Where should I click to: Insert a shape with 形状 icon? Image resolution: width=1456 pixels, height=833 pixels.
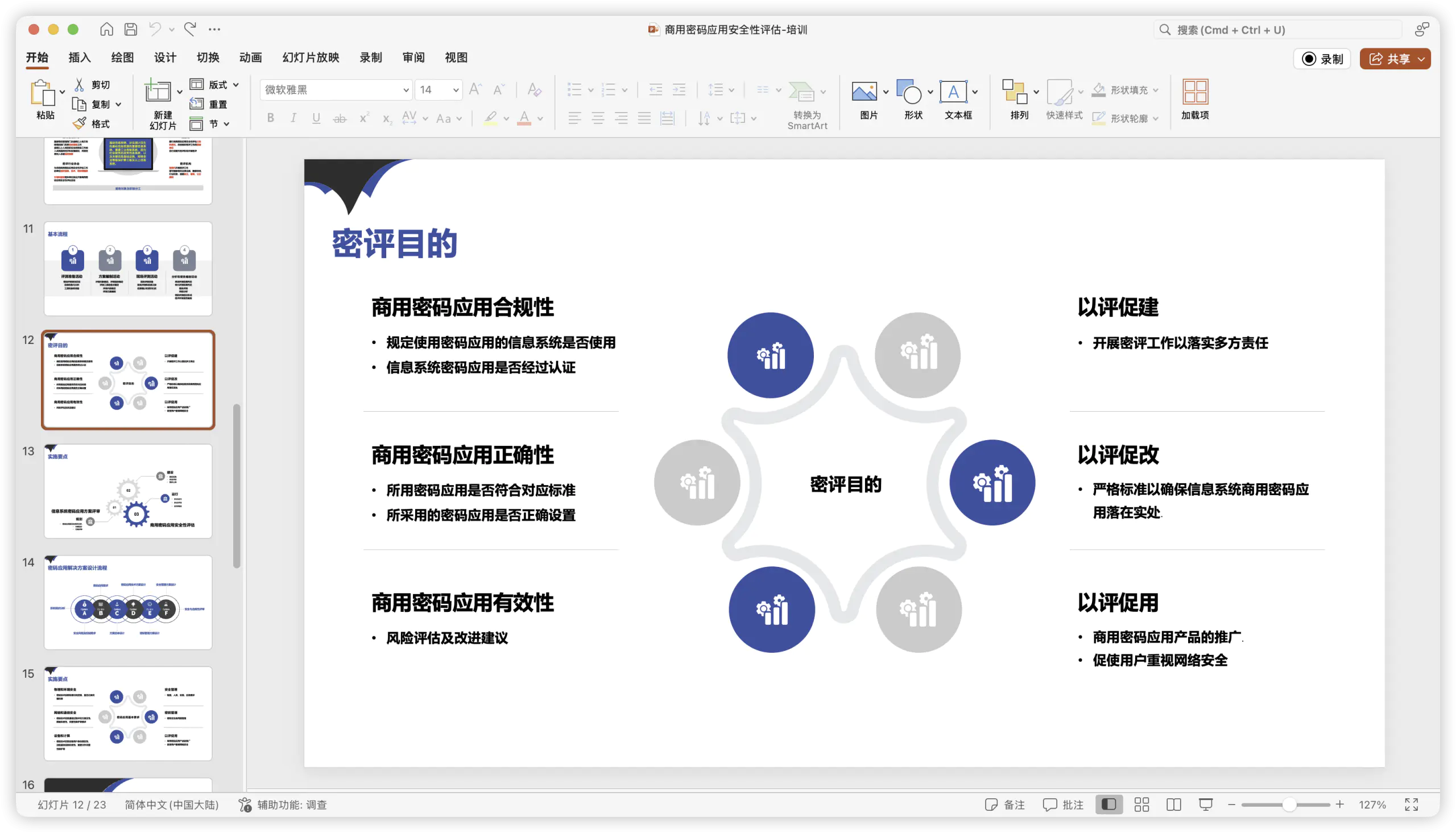coord(909,92)
